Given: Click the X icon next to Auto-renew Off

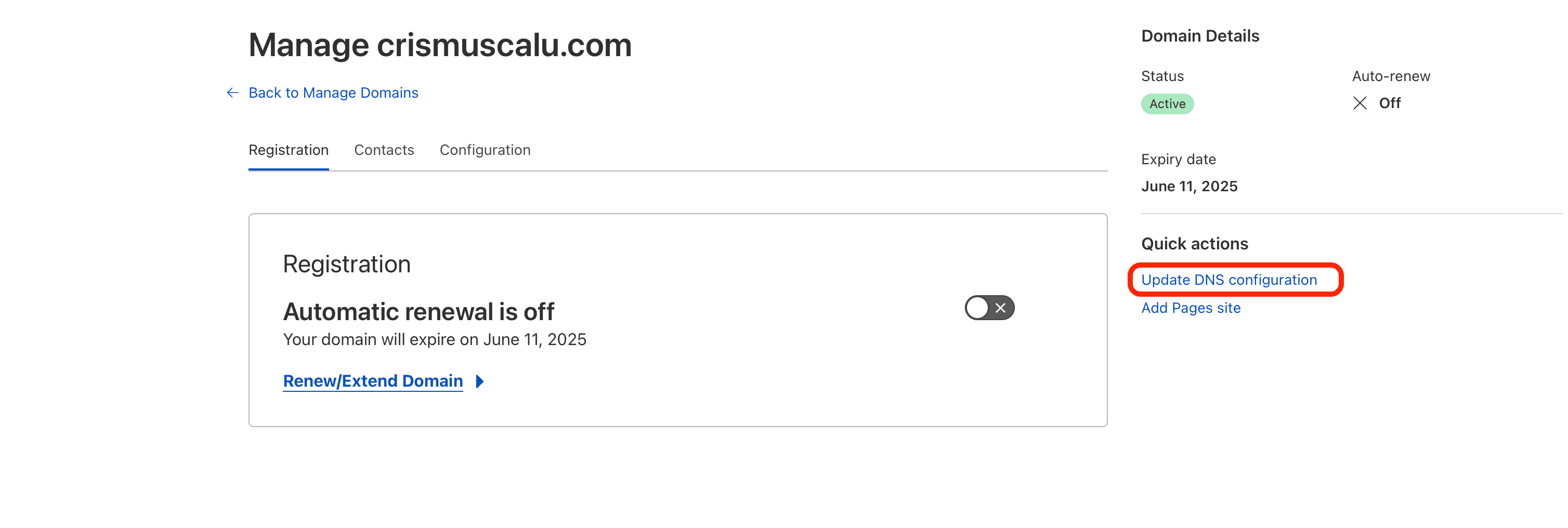Looking at the screenshot, I should click(1360, 103).
